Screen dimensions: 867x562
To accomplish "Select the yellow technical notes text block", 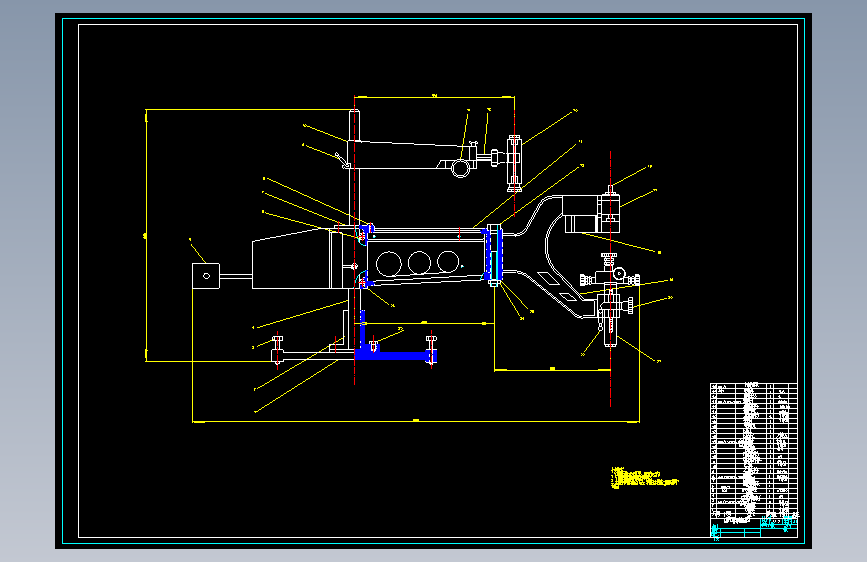I will (644, 478).
